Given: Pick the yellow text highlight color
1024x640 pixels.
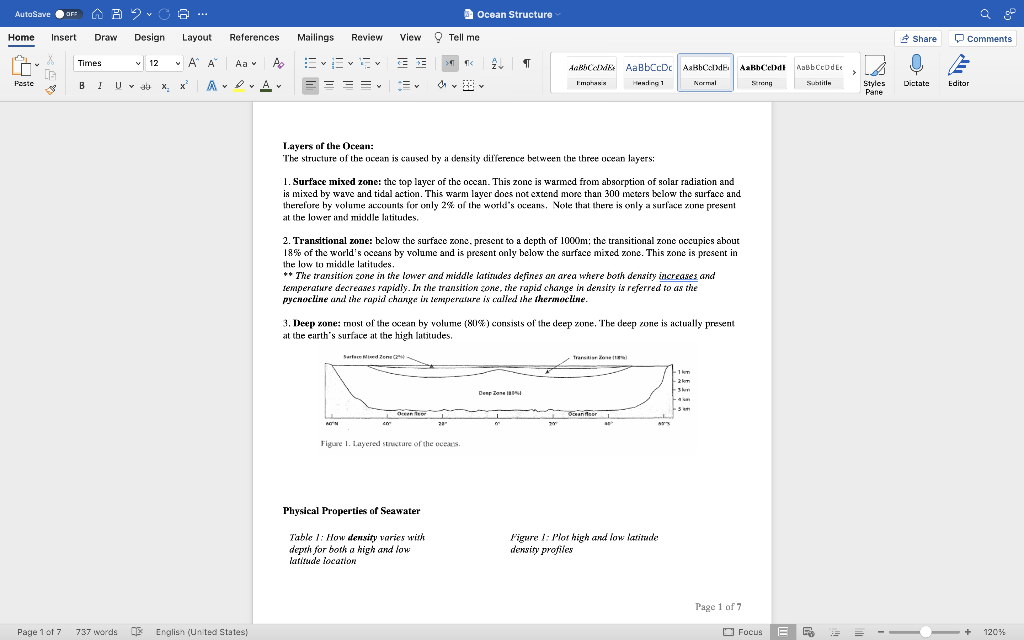Looking at the screenshot, I should point(240,86).
